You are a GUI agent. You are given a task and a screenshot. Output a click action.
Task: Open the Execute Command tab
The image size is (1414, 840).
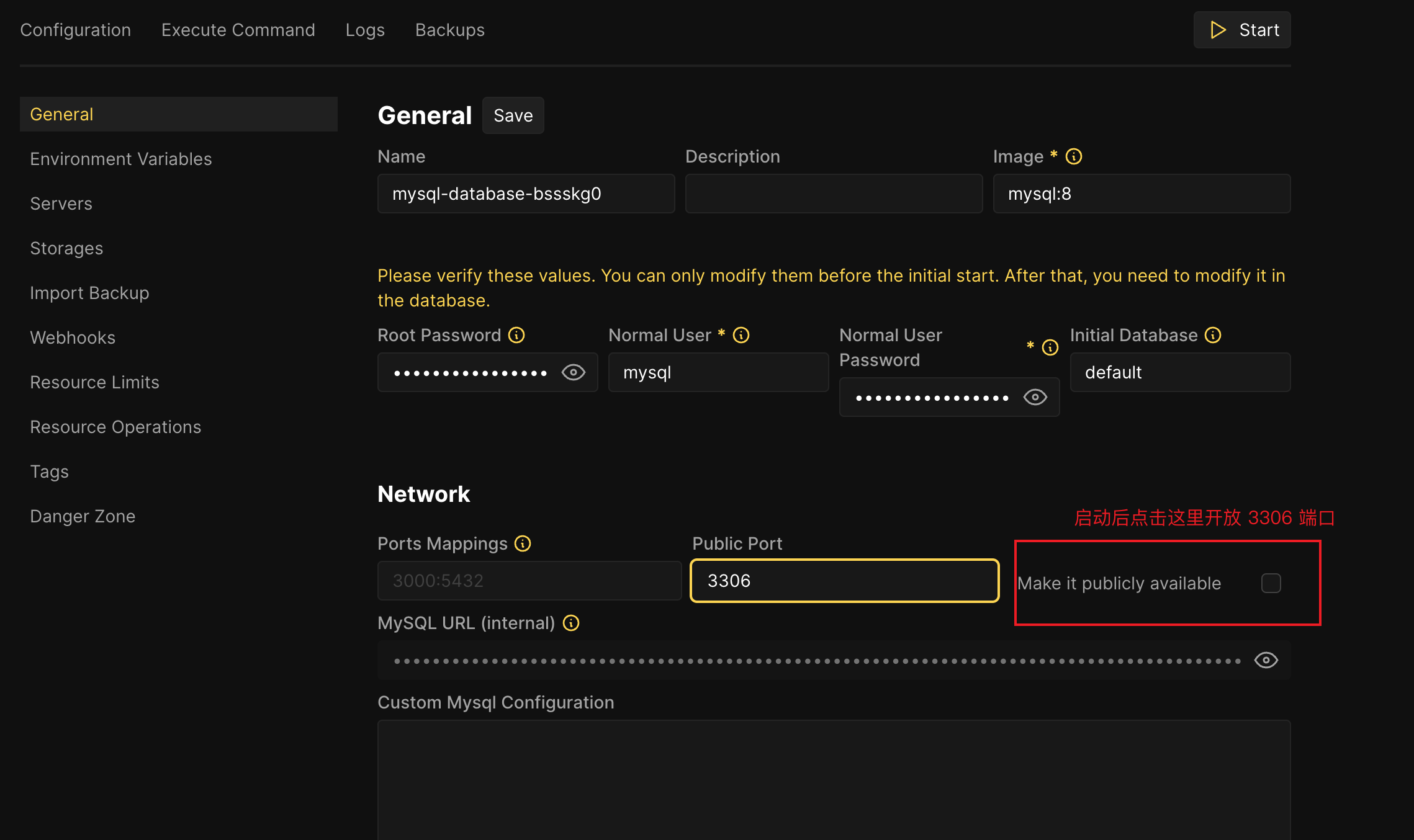click(x=238, y=30)
